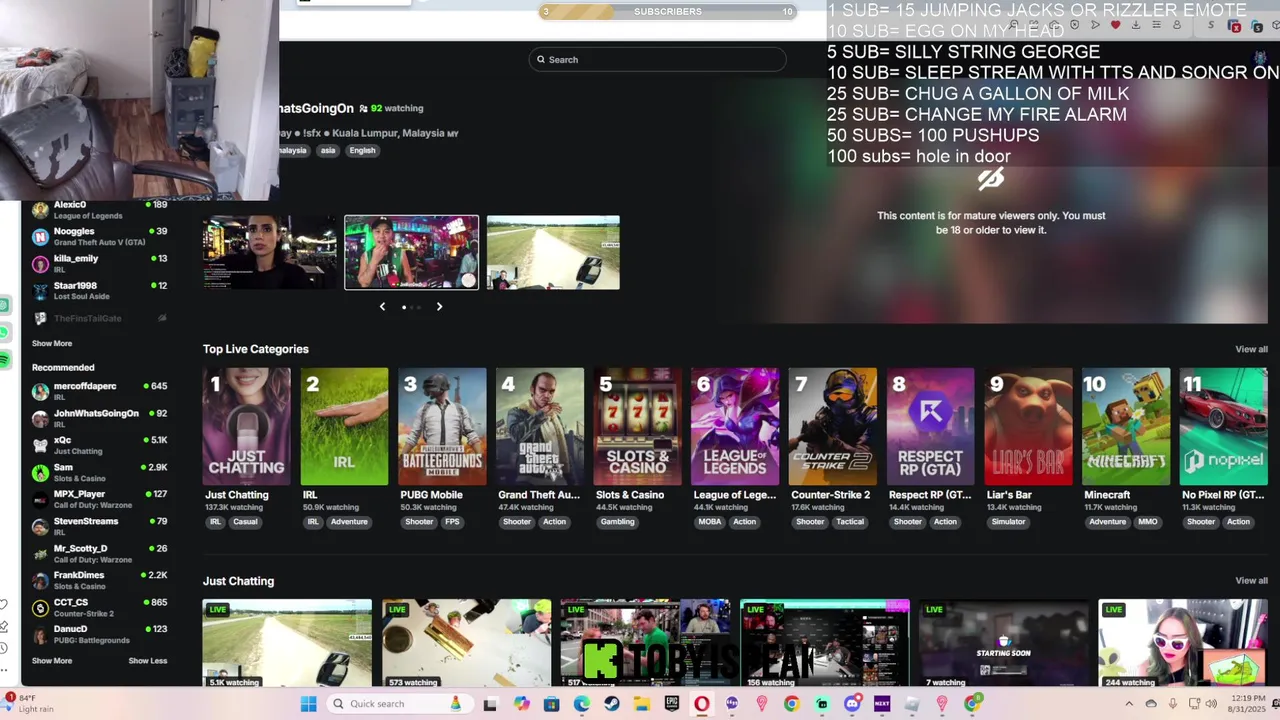Launch Epic Games from the taskbar
The height and width of the screenshot is (720, 1280).
coord(671,704)
